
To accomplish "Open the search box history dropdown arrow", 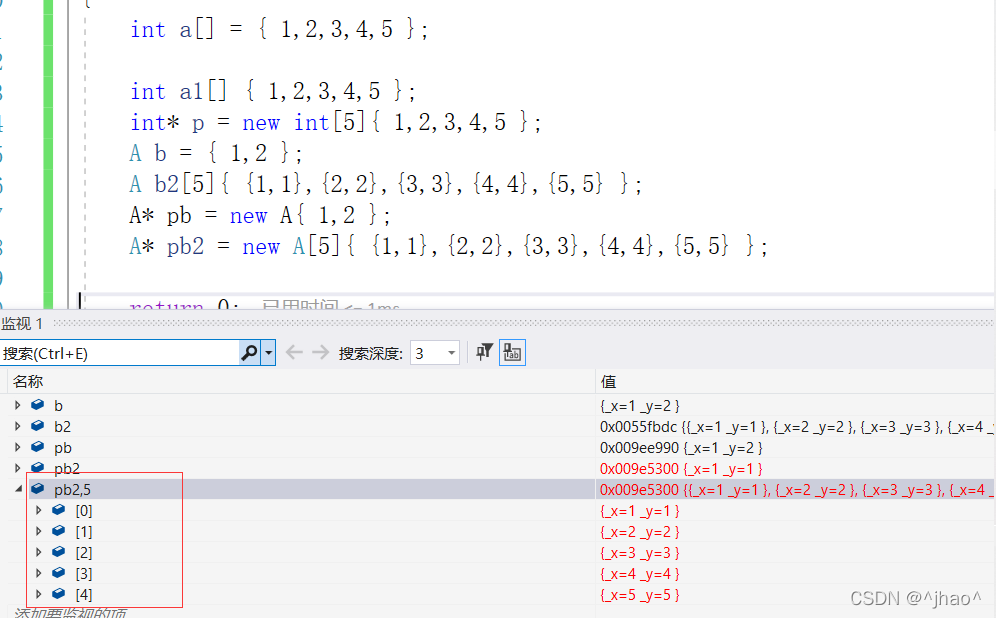I will [268, 353].
